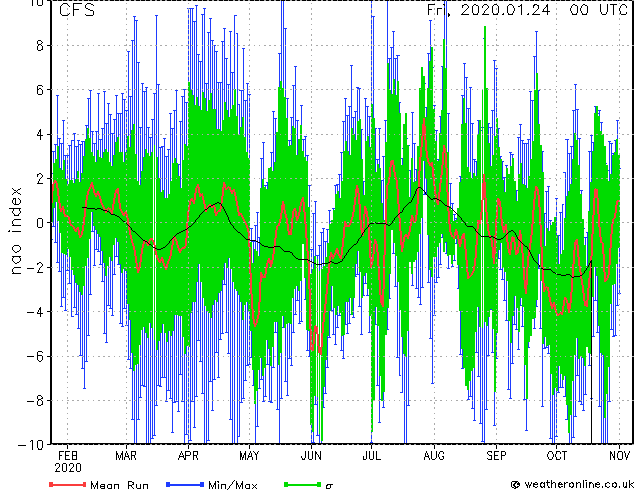Viewport: 634px width, 490px height.
Task: Click the OCT month label
Action: coord(557,456)
